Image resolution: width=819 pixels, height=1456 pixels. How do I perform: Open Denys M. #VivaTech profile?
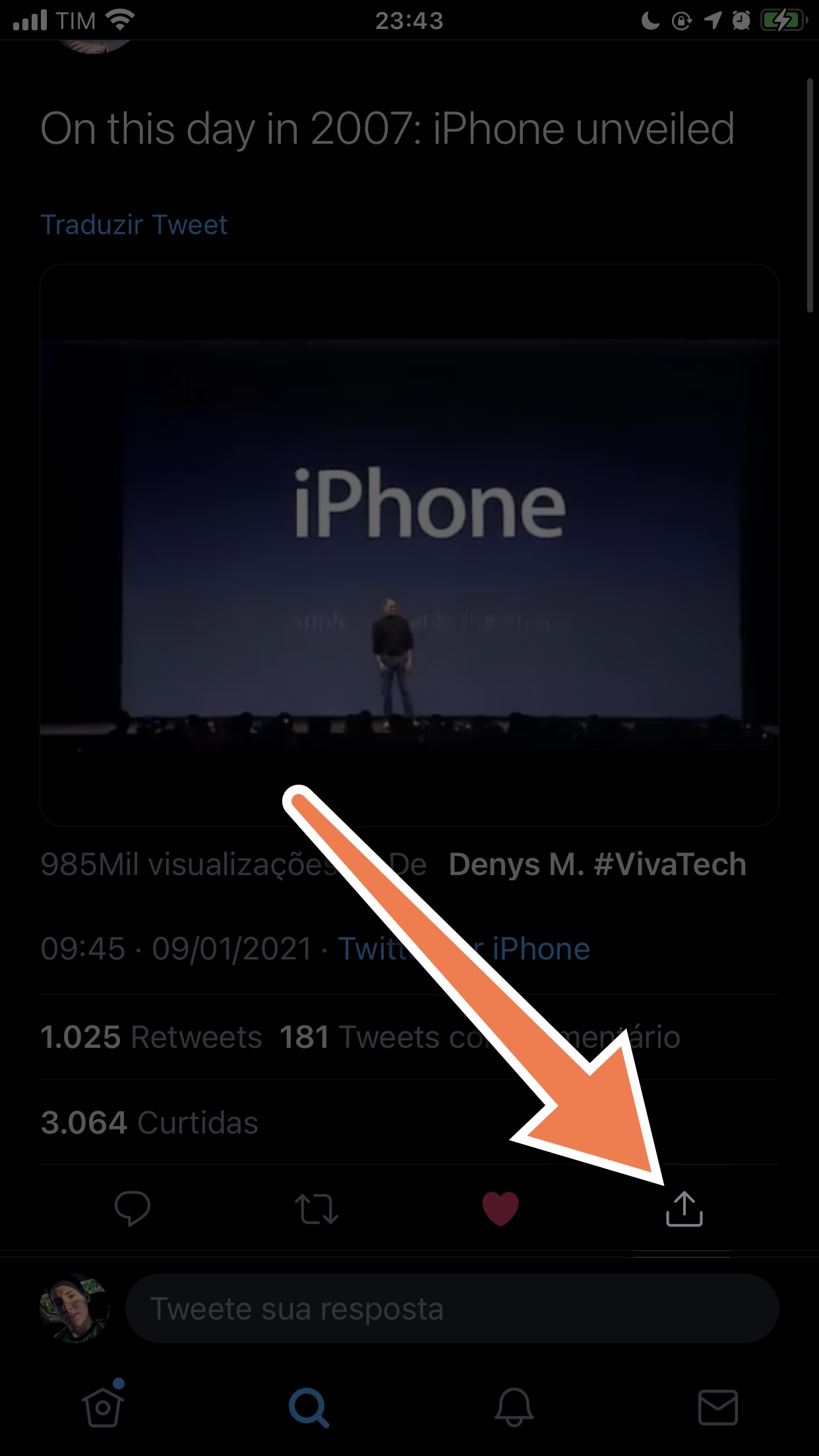(x=597, y=864)
